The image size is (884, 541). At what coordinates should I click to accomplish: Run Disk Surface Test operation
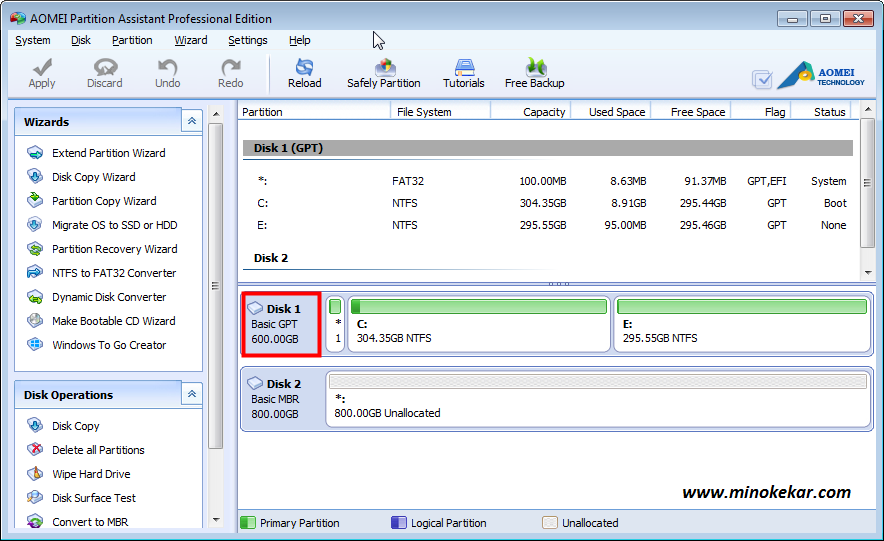tap(94, 498)
